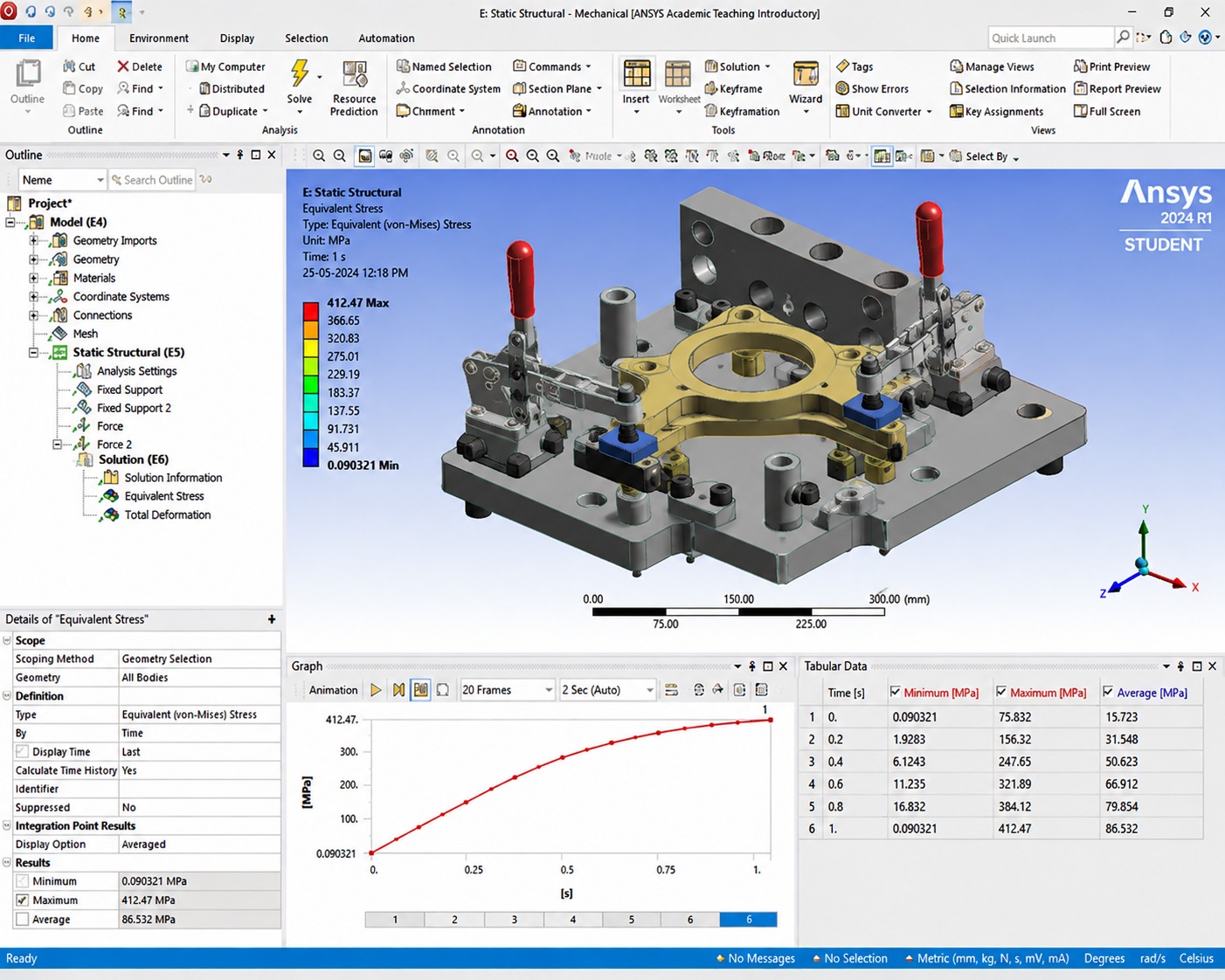This screenshot has width=1225, height=980.
Task: Click the magnifier icon beside Quick Launch
Action: pos(1123,37)
